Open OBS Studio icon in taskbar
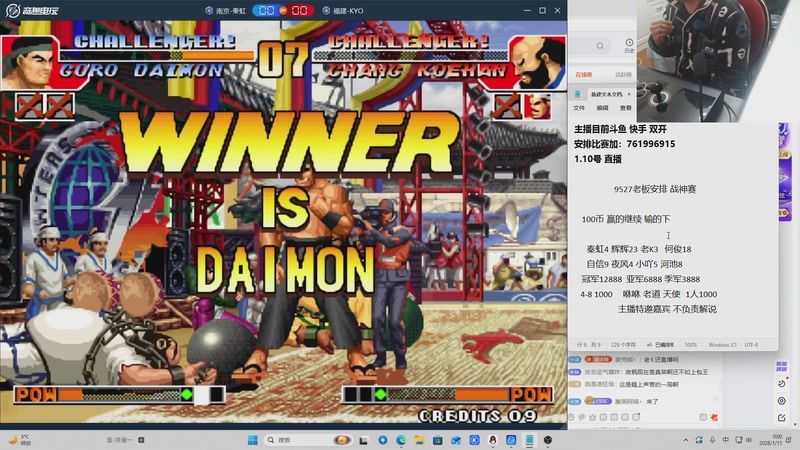Screen dimensions: 800x450 pos(548,440)
